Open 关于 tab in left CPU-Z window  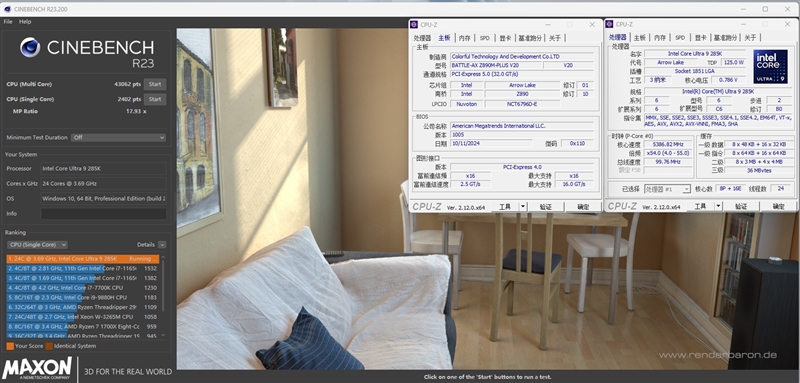pyautogui.click(x=555, y=38)
